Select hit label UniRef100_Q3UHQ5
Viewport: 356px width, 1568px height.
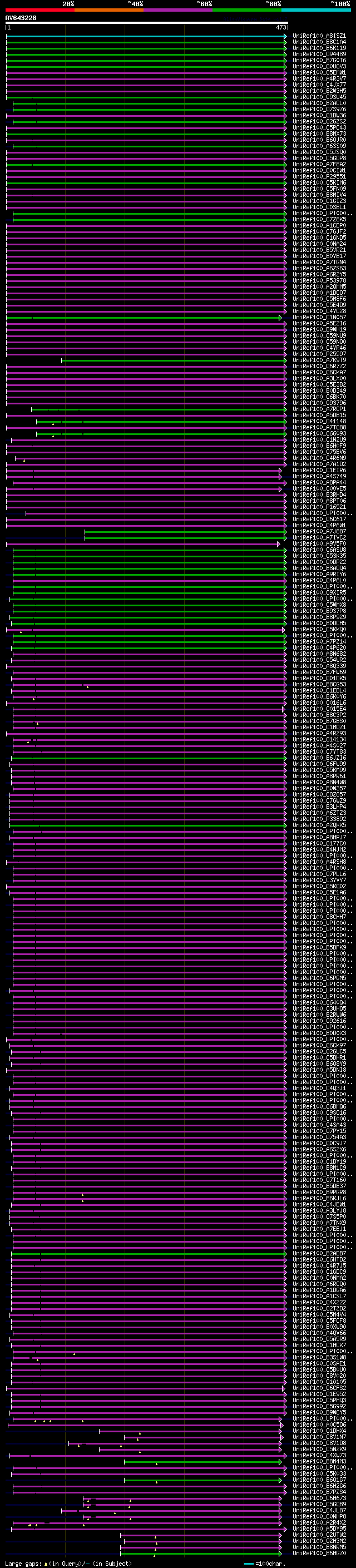[319, 1008]
